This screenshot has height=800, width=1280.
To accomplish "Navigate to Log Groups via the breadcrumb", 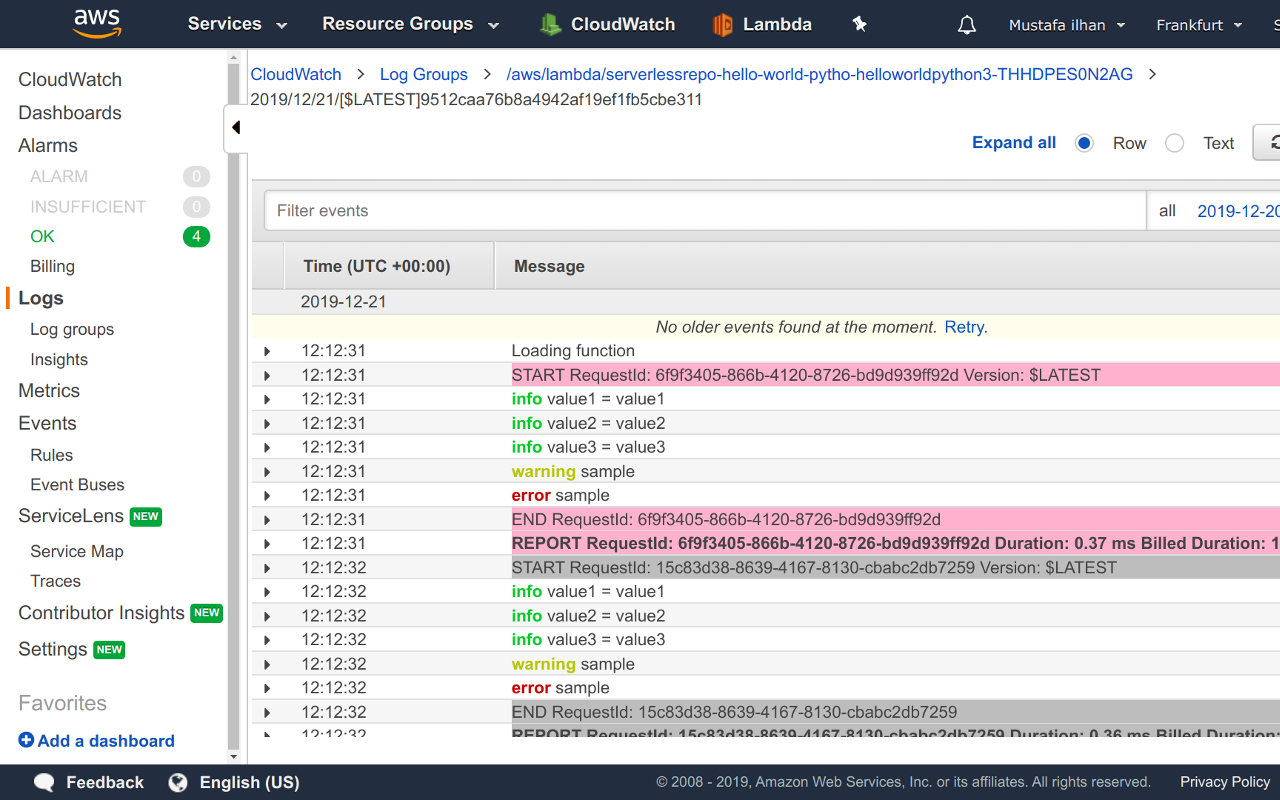I will pos(424,74).
